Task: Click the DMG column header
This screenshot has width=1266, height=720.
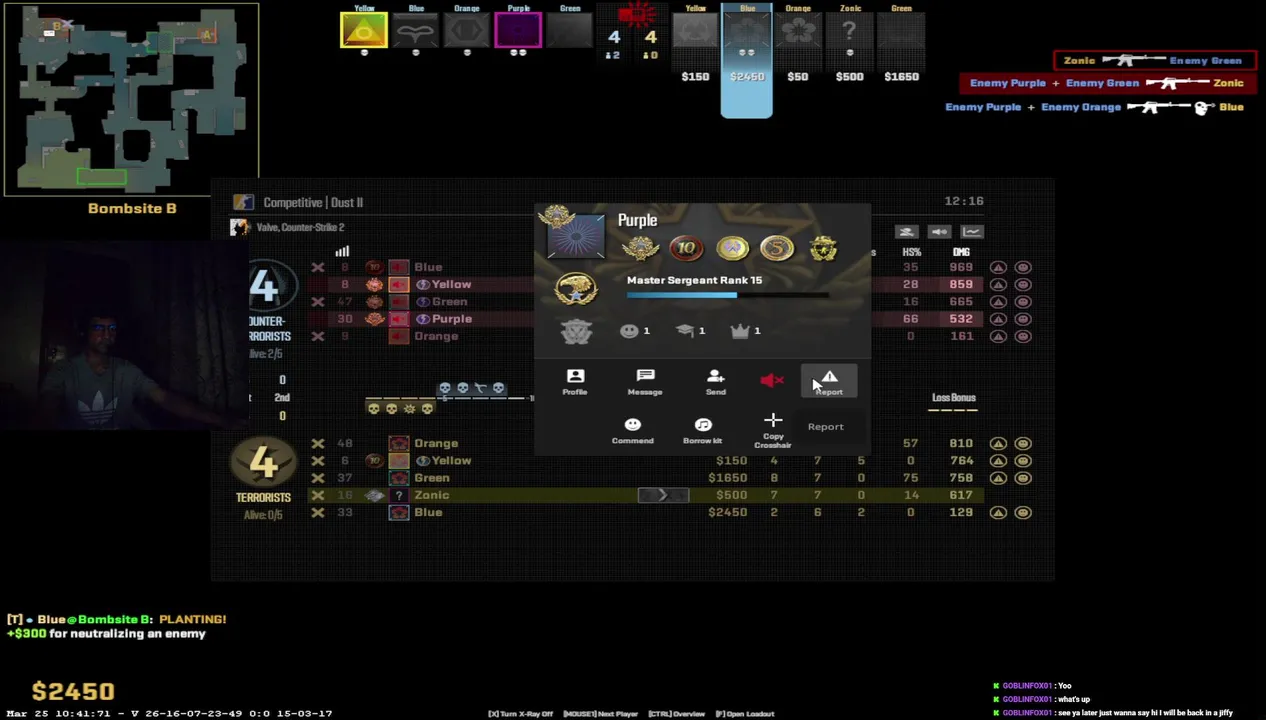Action: tap(961, 252)
